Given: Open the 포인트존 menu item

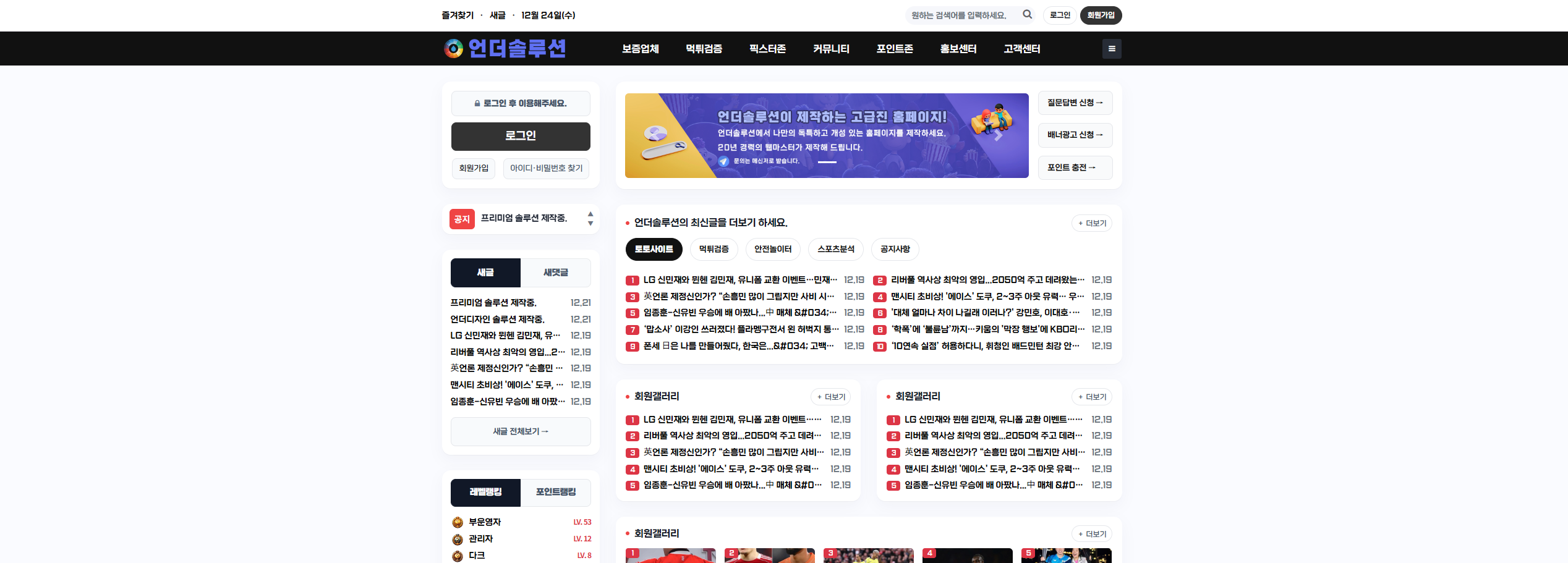Looking at the screenshot, I should (894, 49).
